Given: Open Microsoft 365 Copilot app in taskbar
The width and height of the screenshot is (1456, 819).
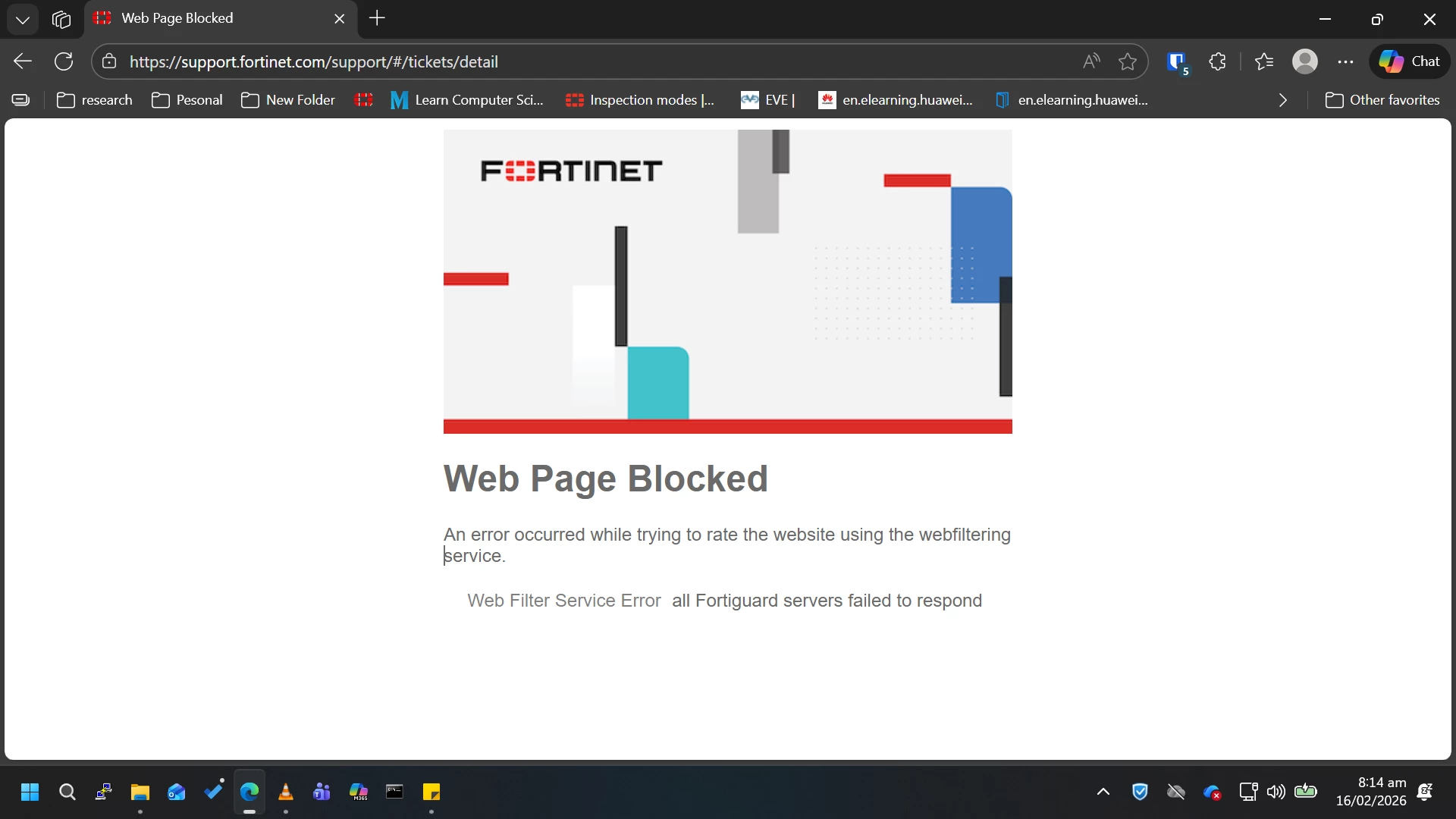Looking at the screenshot, I should (359, 792).
